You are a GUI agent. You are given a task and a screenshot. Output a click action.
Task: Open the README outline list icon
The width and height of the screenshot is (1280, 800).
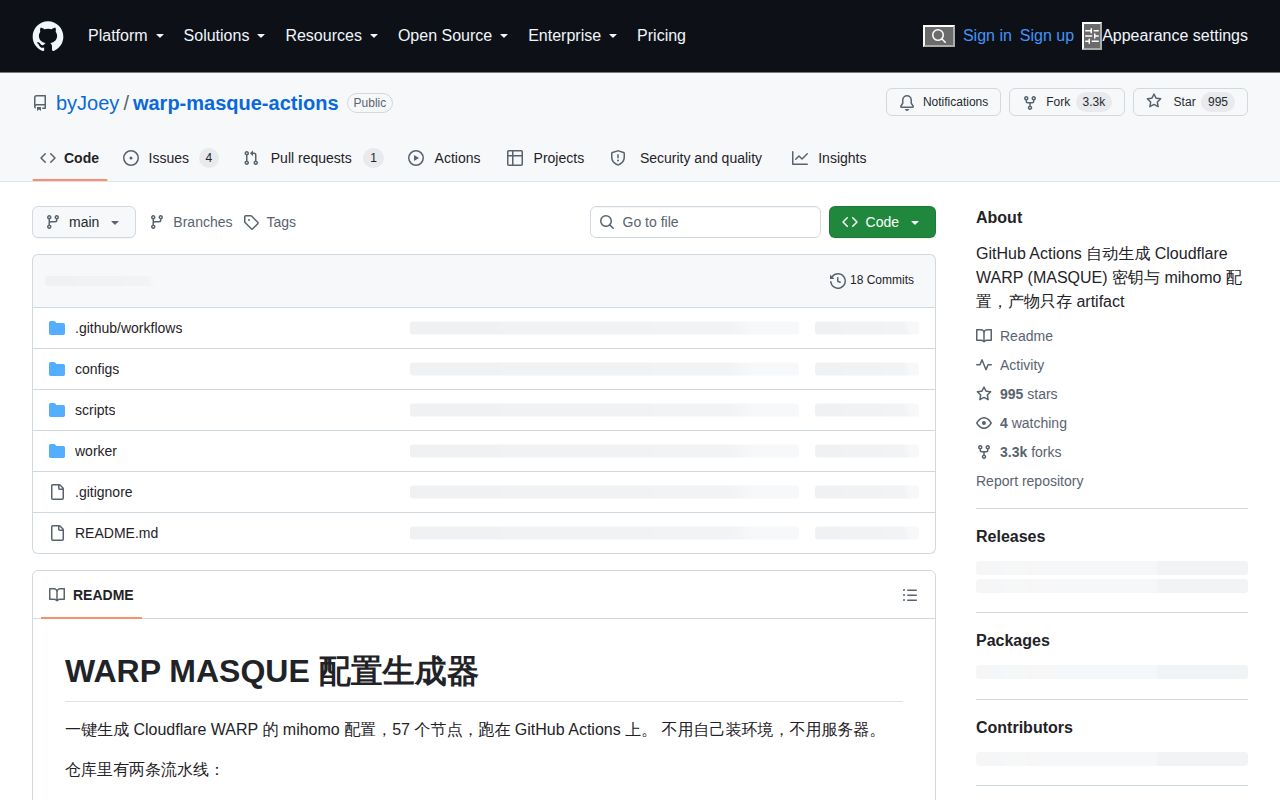[910, 595]
